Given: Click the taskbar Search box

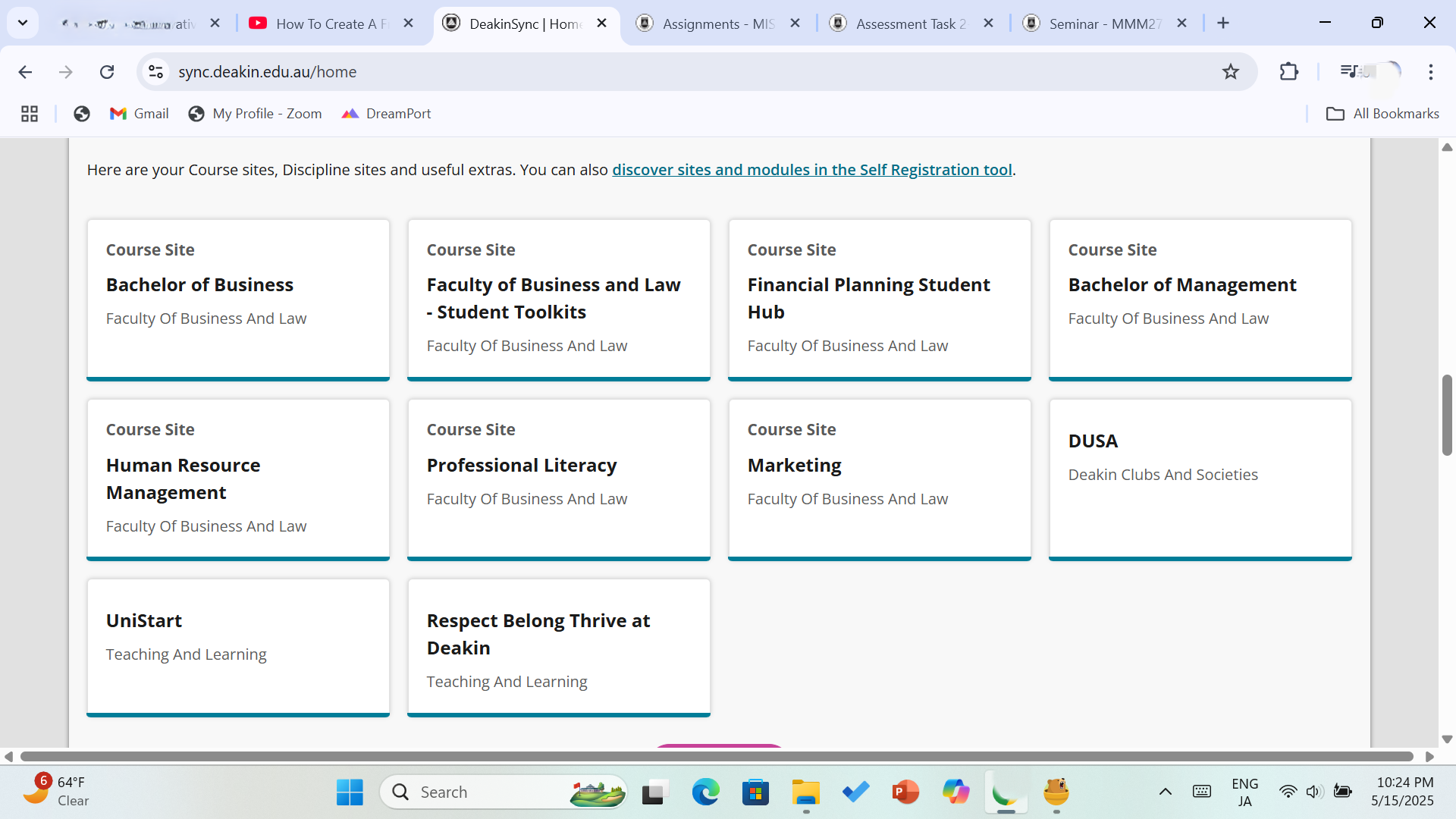Looking at the screenshot, I should coord(503,792).
